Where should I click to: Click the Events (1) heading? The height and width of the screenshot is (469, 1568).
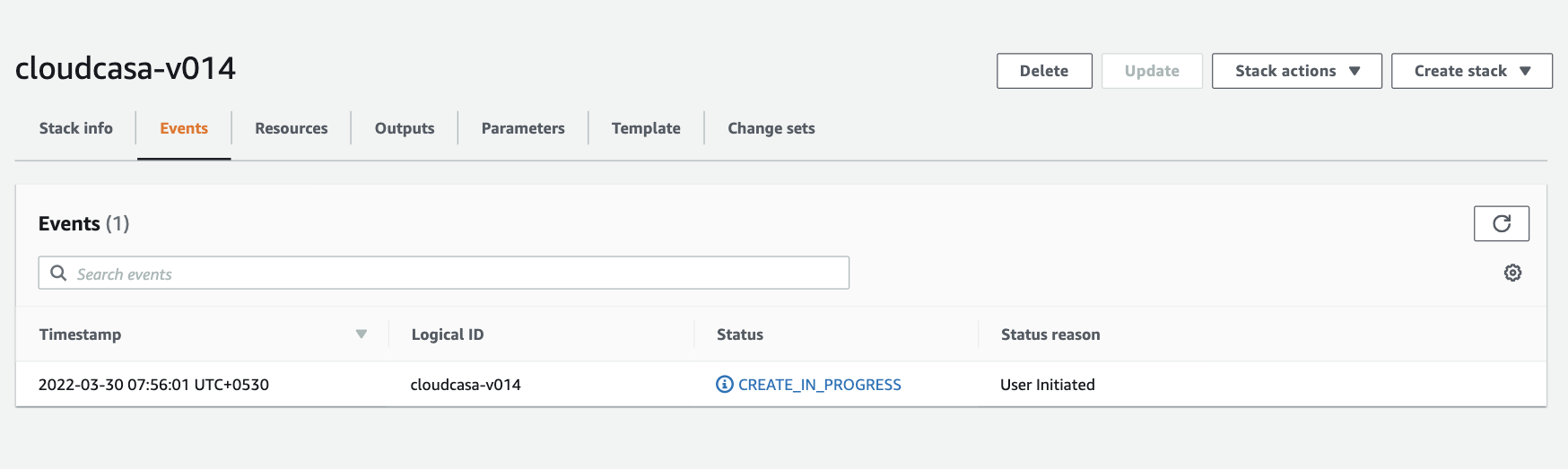[83, 223]
